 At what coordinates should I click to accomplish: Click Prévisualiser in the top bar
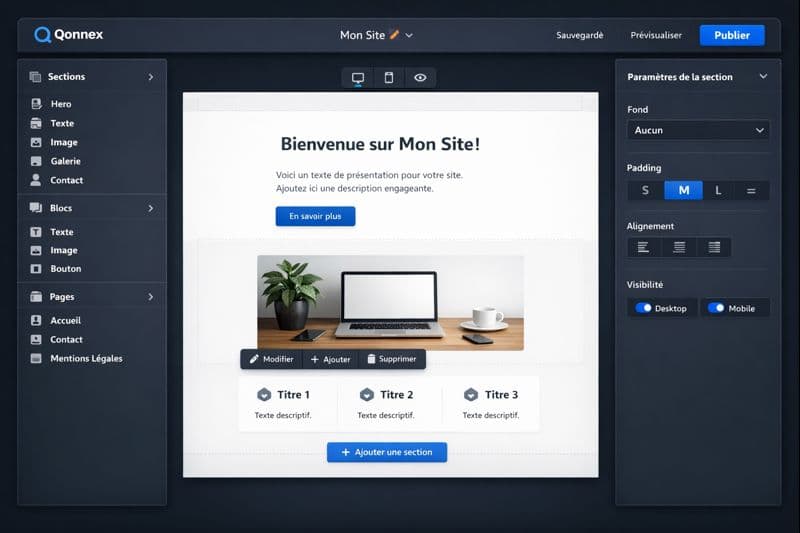[656, 35]
